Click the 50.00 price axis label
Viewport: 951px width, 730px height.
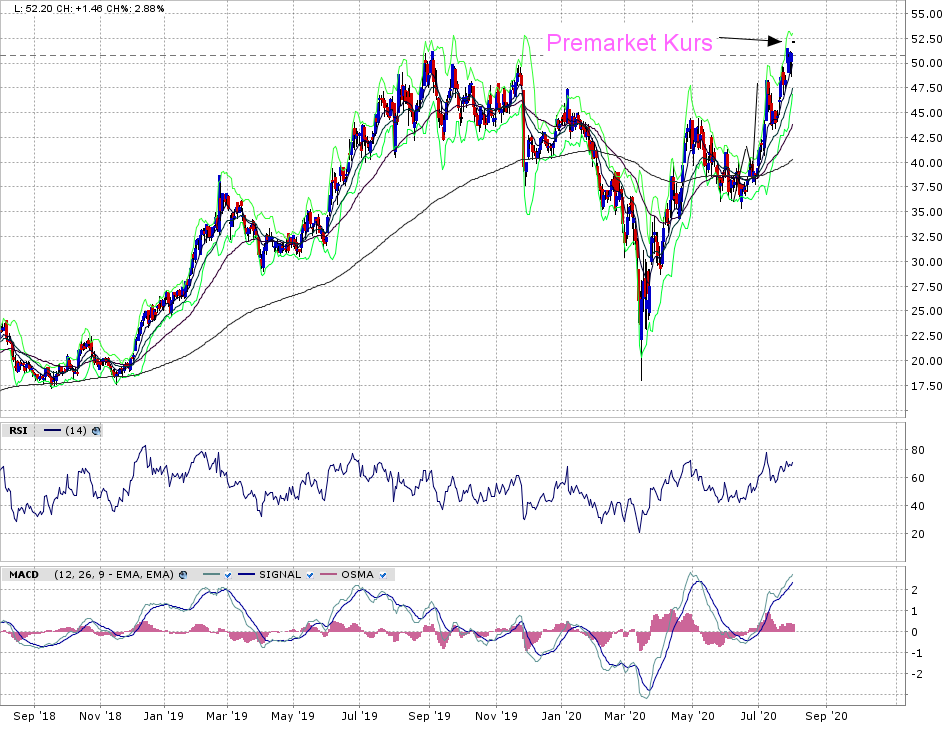tap(926, 63)
